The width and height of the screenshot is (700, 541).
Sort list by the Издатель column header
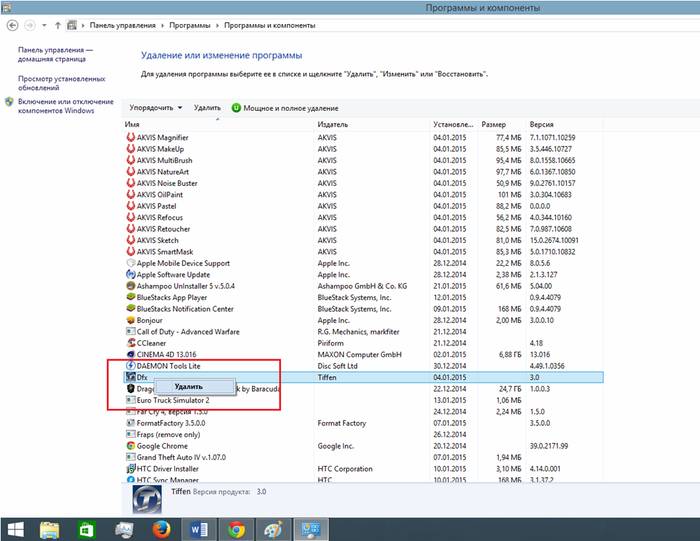333,124
